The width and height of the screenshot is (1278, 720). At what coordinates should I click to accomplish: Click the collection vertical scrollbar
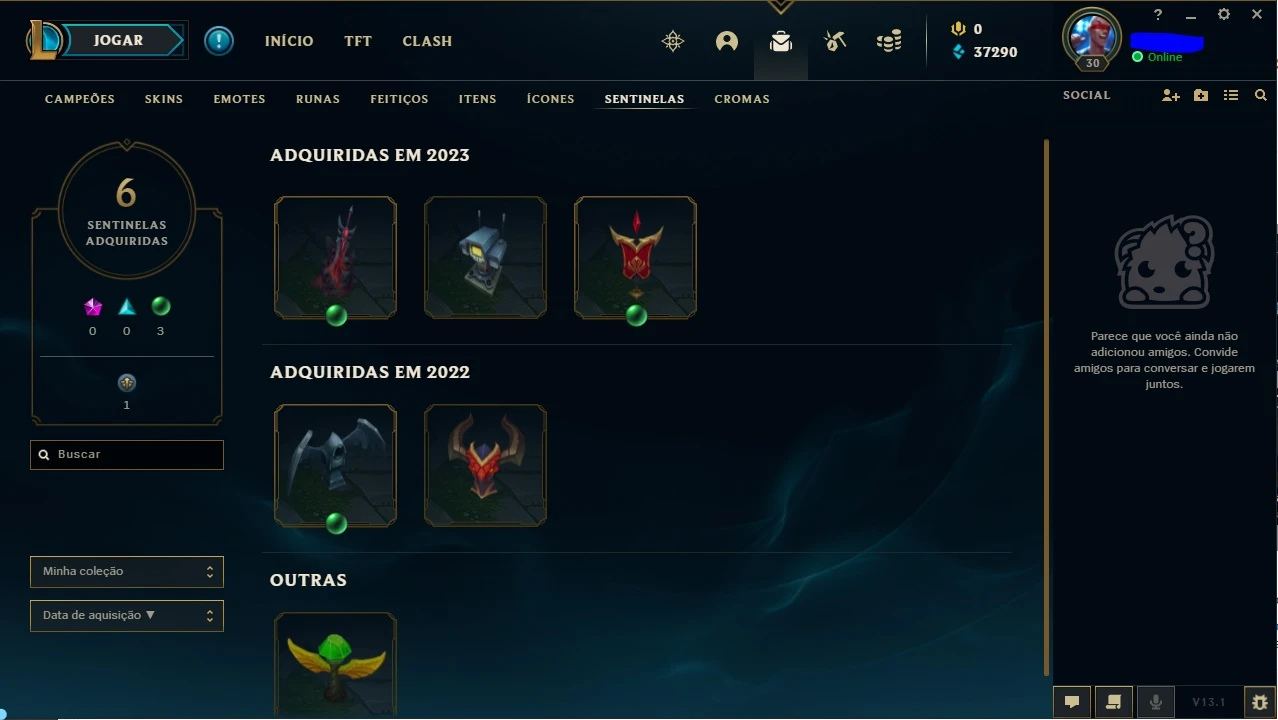click(x=1047, y=408)
